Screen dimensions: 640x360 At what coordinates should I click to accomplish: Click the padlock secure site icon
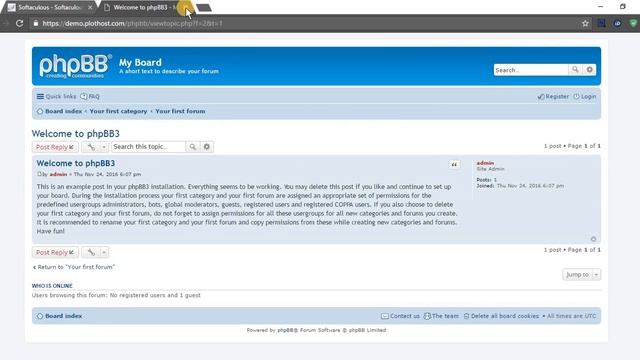click(36, 23)
